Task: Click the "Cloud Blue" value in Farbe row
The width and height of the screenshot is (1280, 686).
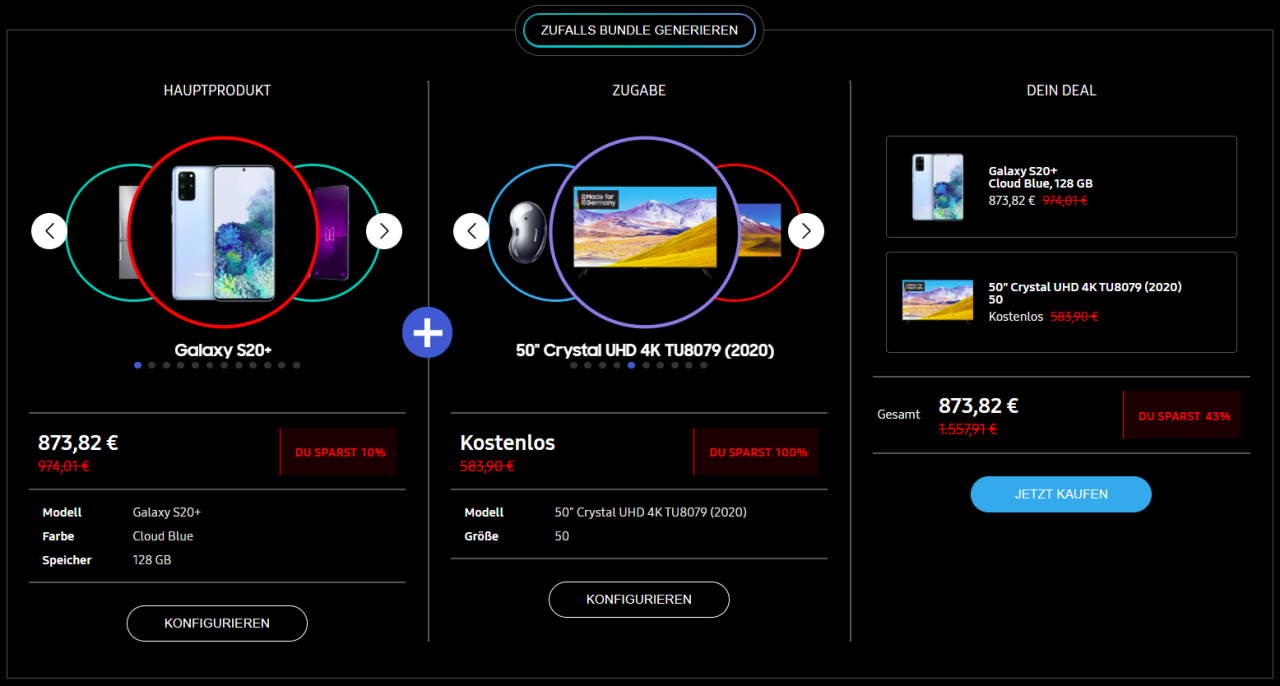Action: click(163, 536)
